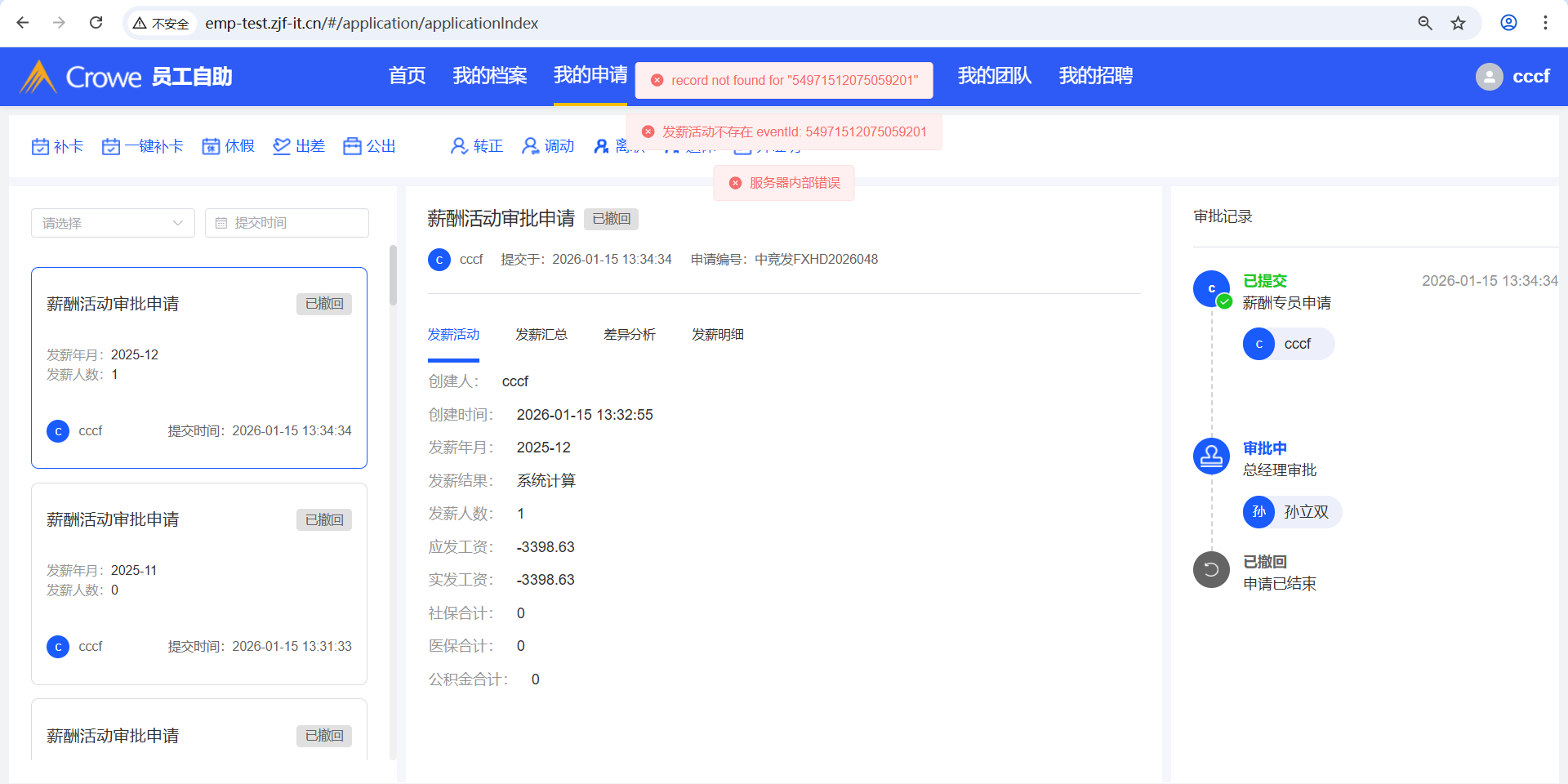Viewport: 1568px width, 784px height.
Task: Select the 出差 business trip icon
Action: 282,146
